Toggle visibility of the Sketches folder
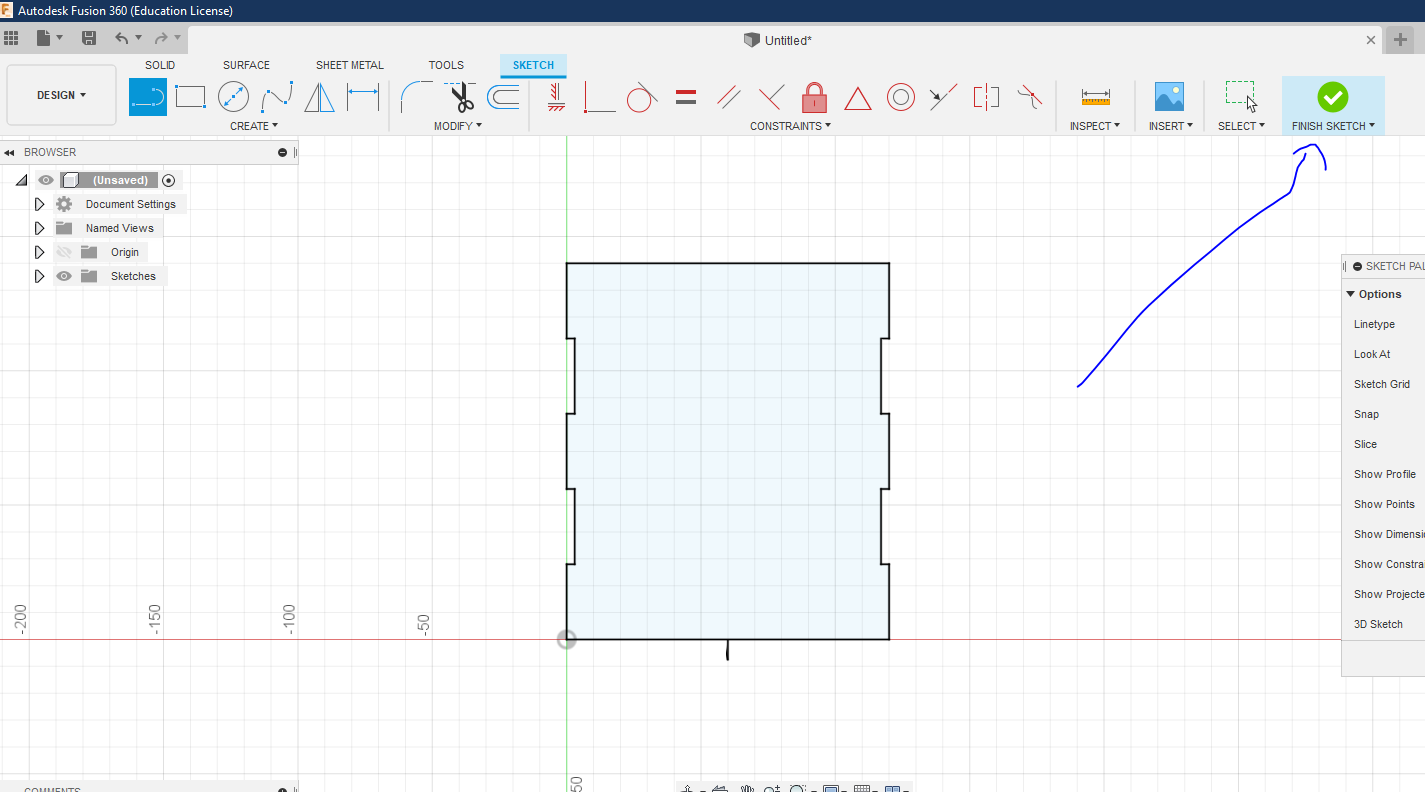 (x=64, y=276)
